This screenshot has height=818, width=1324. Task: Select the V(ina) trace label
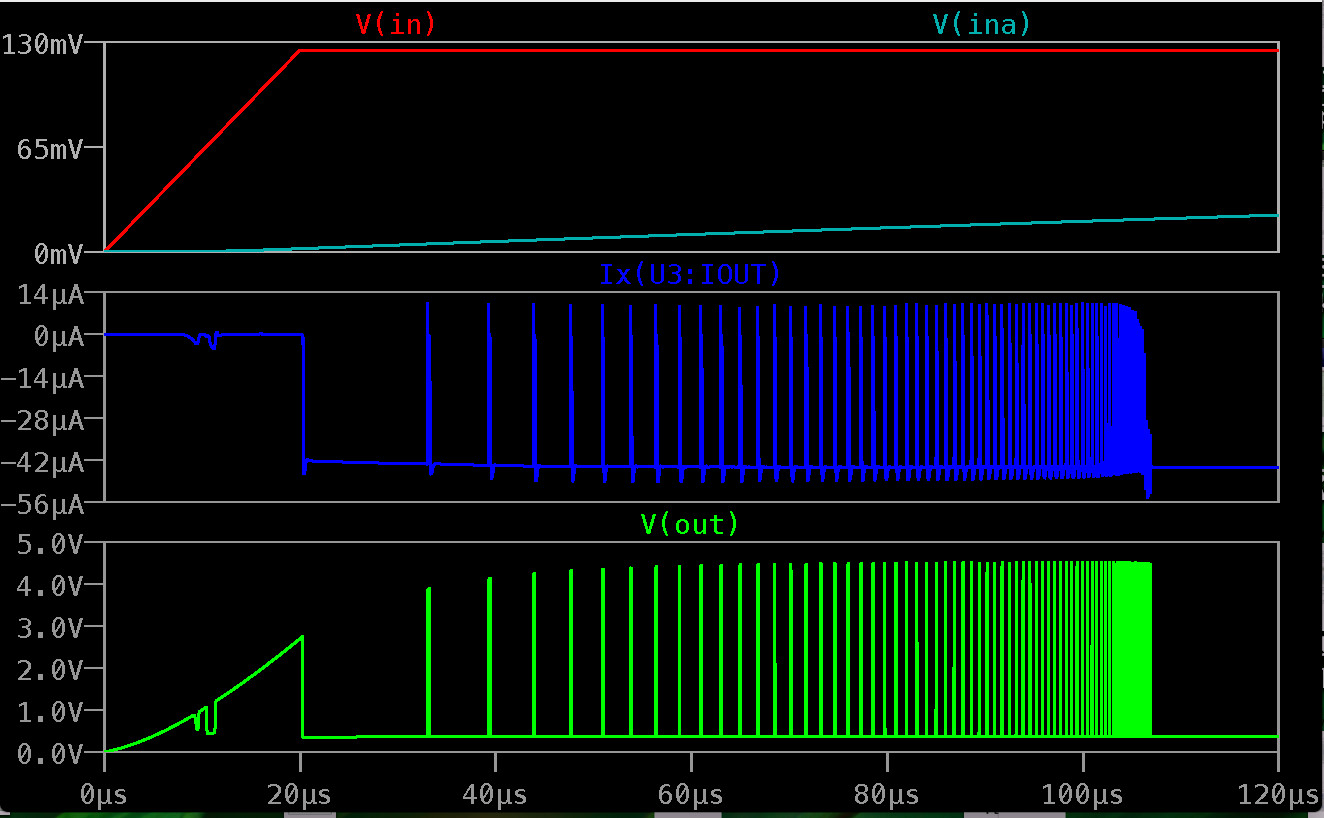[x=981, y=24]
